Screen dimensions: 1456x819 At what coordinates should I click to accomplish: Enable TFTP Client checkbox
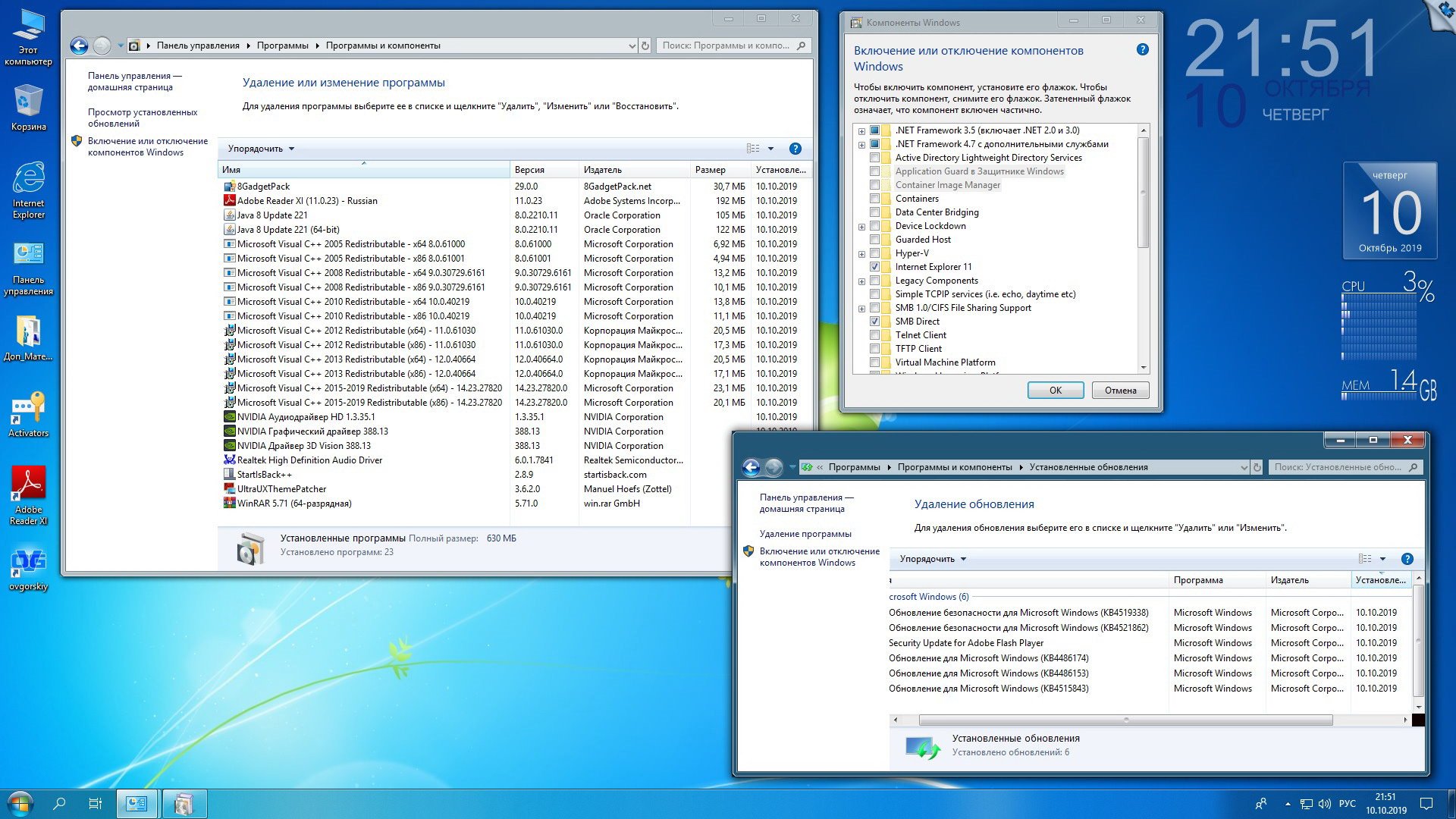874,349
